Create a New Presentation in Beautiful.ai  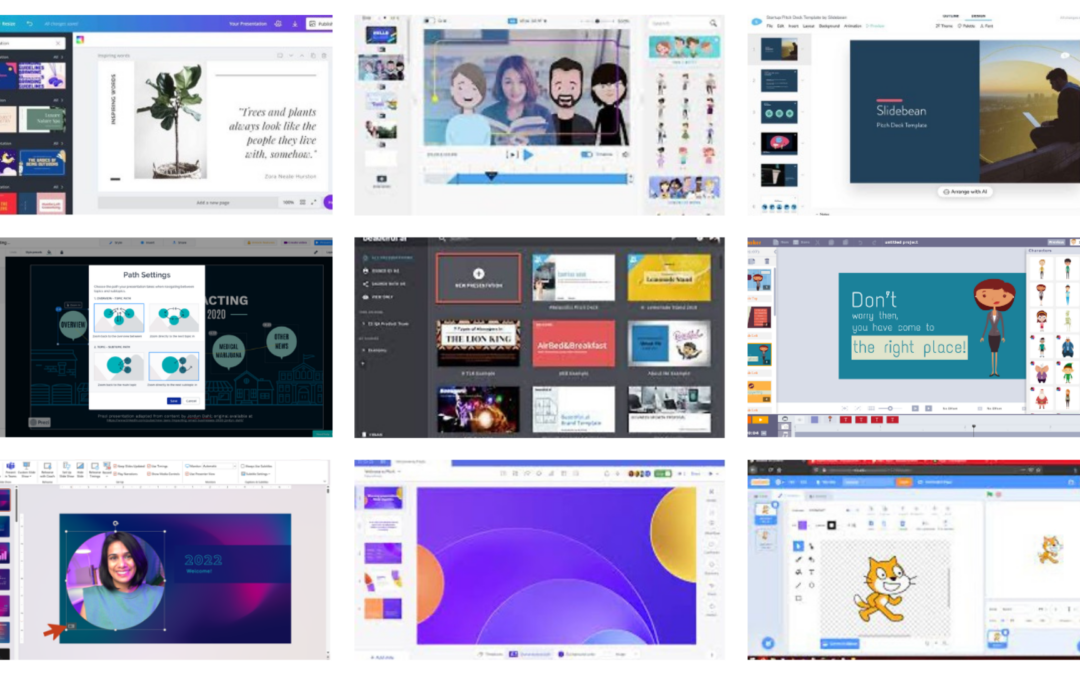[x=478, y=278]
